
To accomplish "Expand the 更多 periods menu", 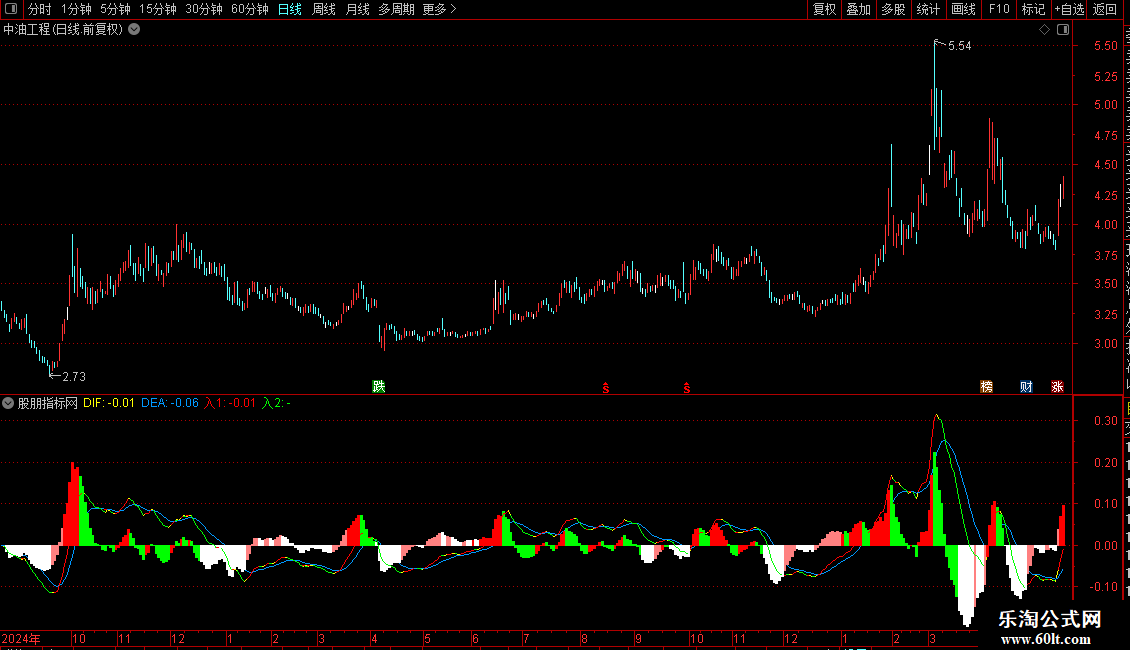I will tap(440, 9).
